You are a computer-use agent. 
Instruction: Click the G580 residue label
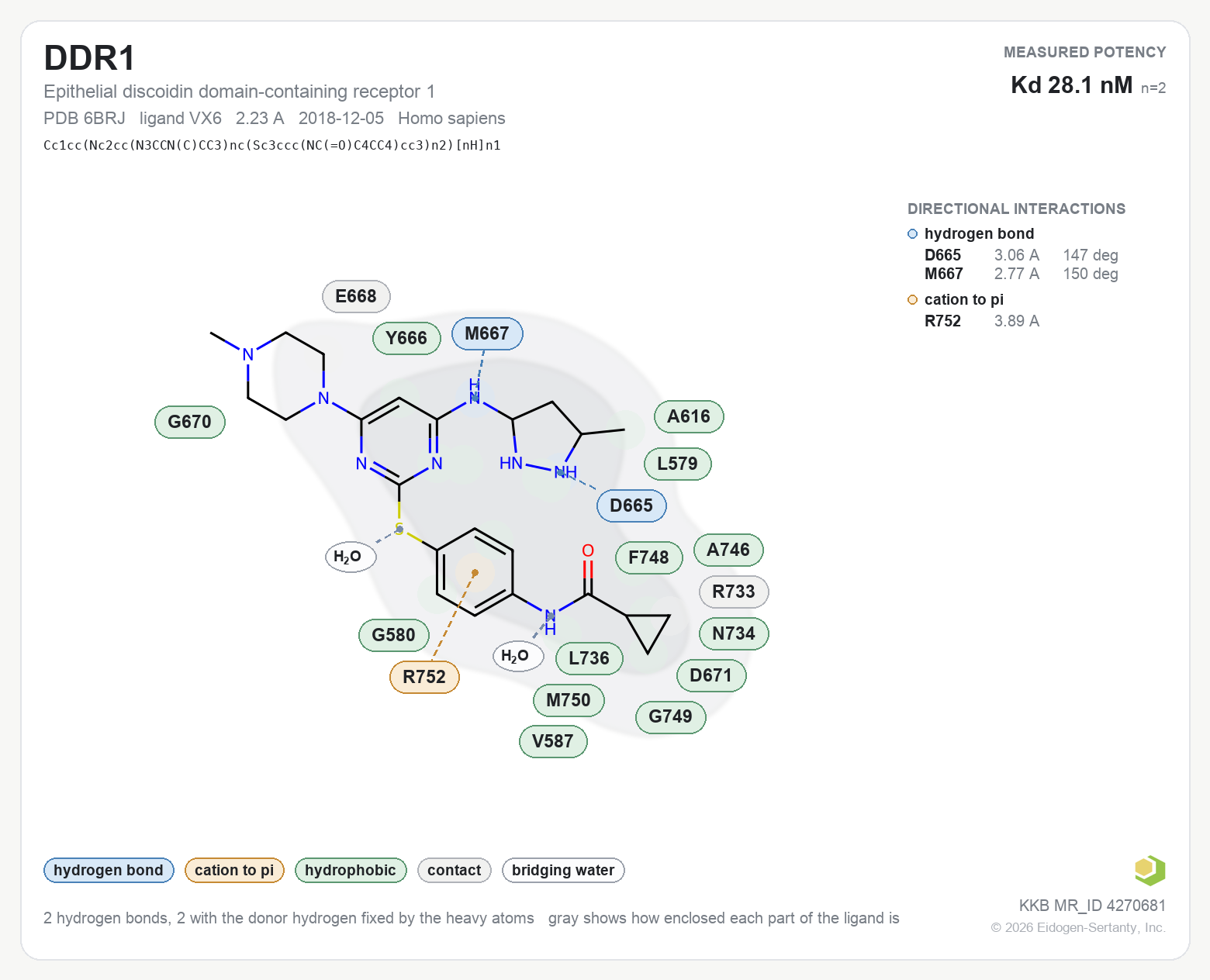coord(394,636)
